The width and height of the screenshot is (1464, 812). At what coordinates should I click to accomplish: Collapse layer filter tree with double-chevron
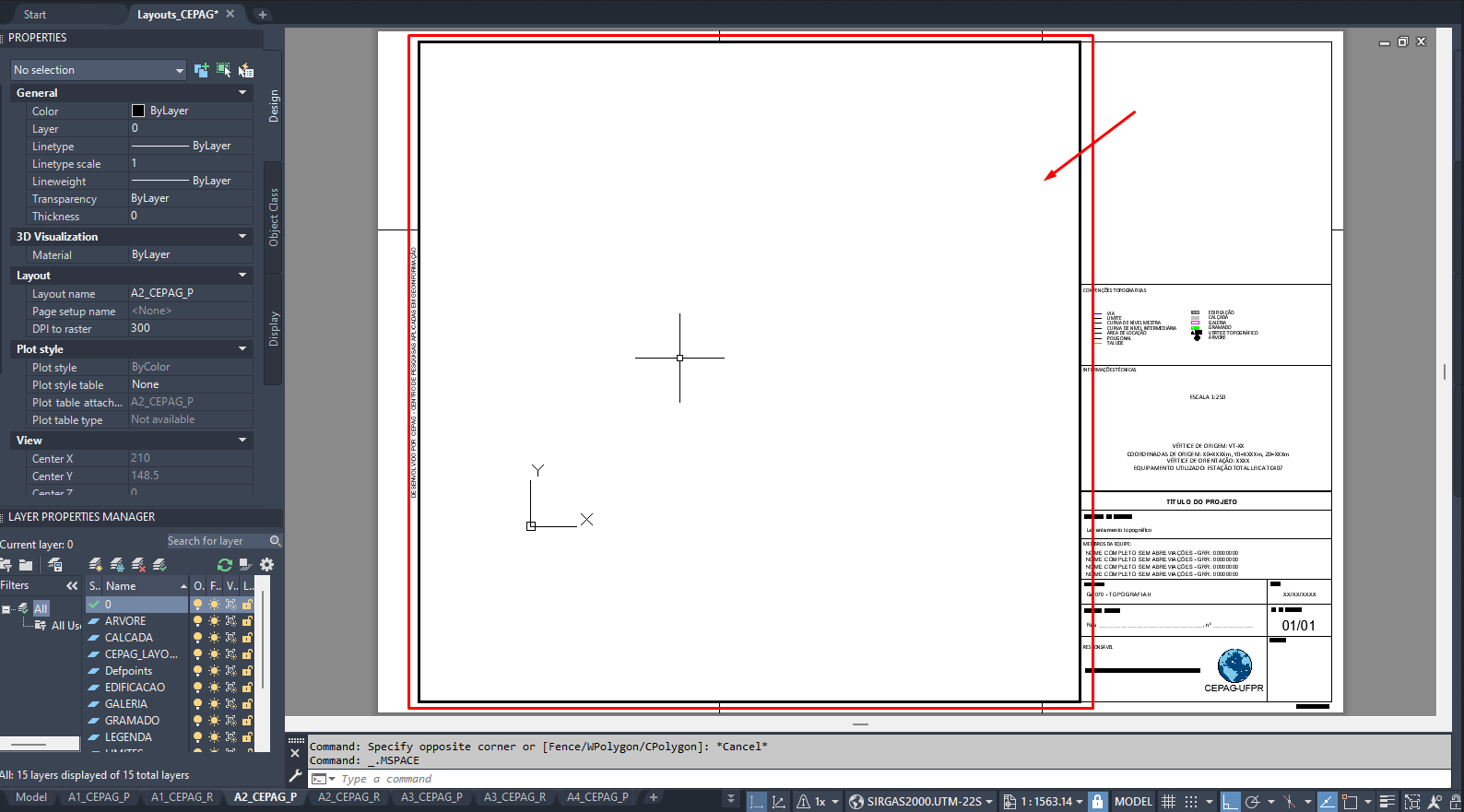pos(72,585)
